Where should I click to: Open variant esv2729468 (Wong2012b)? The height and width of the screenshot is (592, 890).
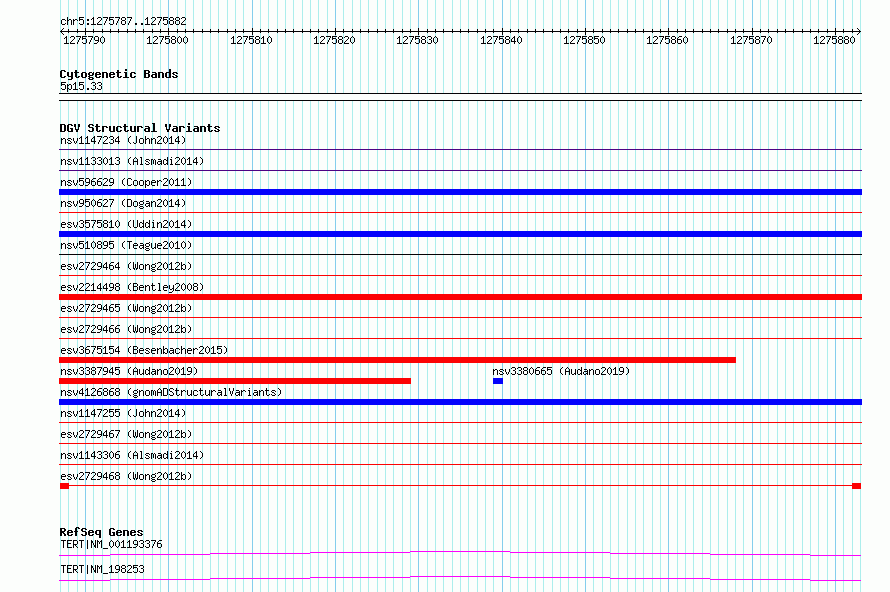coord(126,476)
